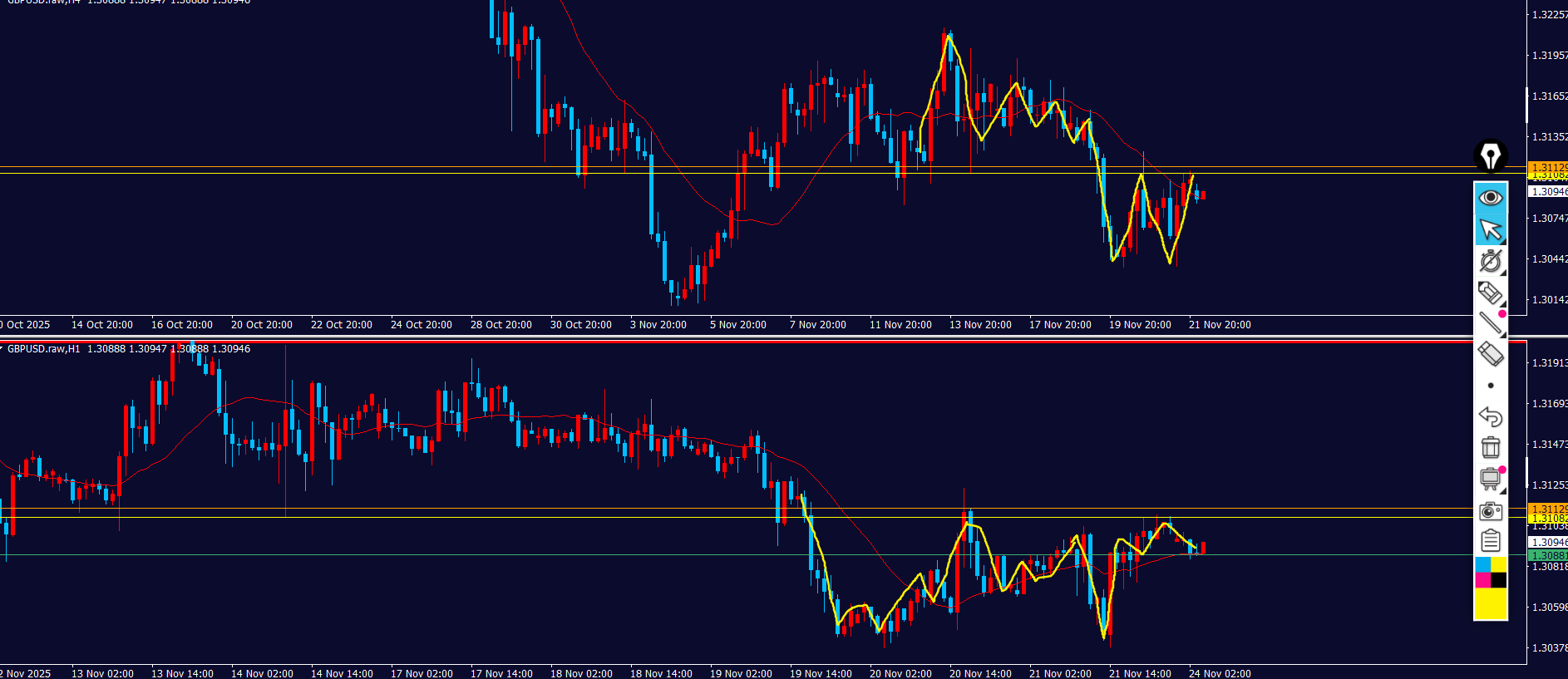Expand the pencil tool options
The height and width of the screenshot is (679, 1568).
click(x=1490, y=292)
